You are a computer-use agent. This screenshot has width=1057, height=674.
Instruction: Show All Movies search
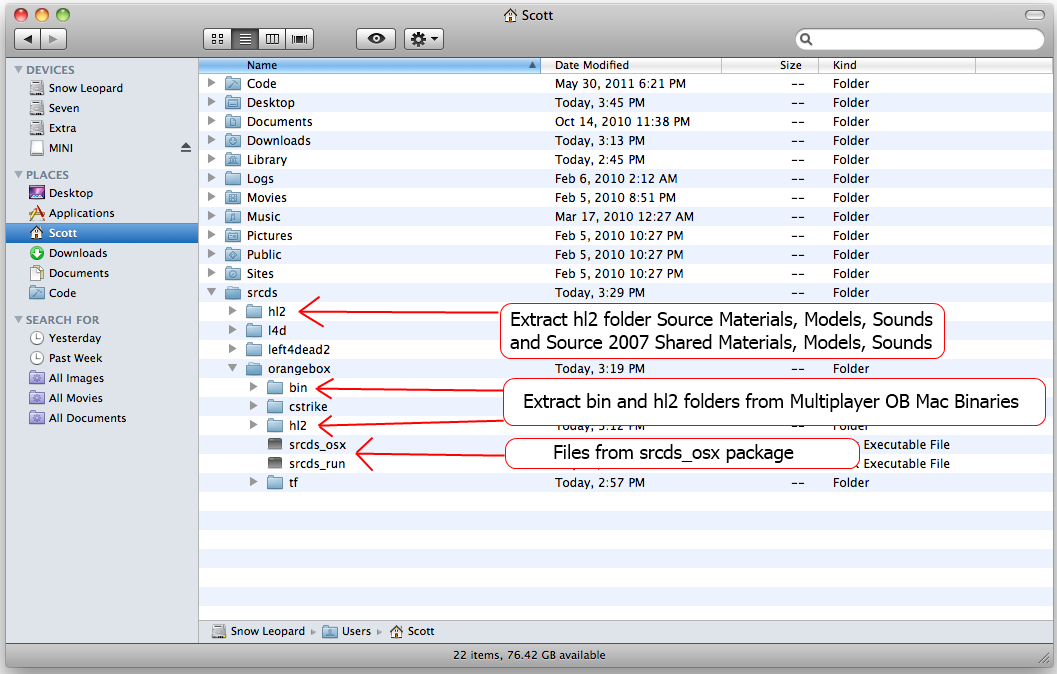(x=76, y=398)
